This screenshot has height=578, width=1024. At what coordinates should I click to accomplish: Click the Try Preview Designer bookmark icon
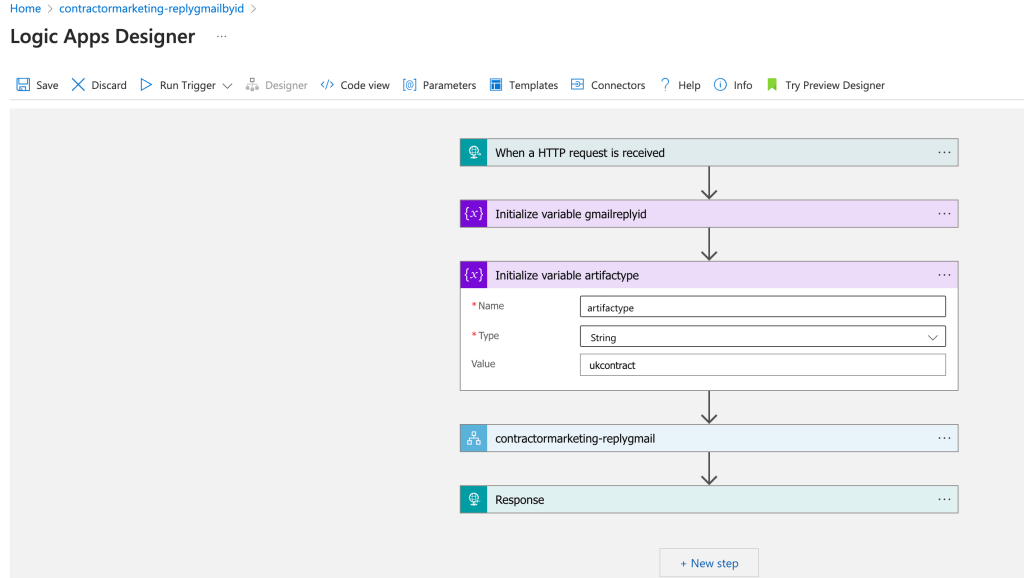coord(772,85)
